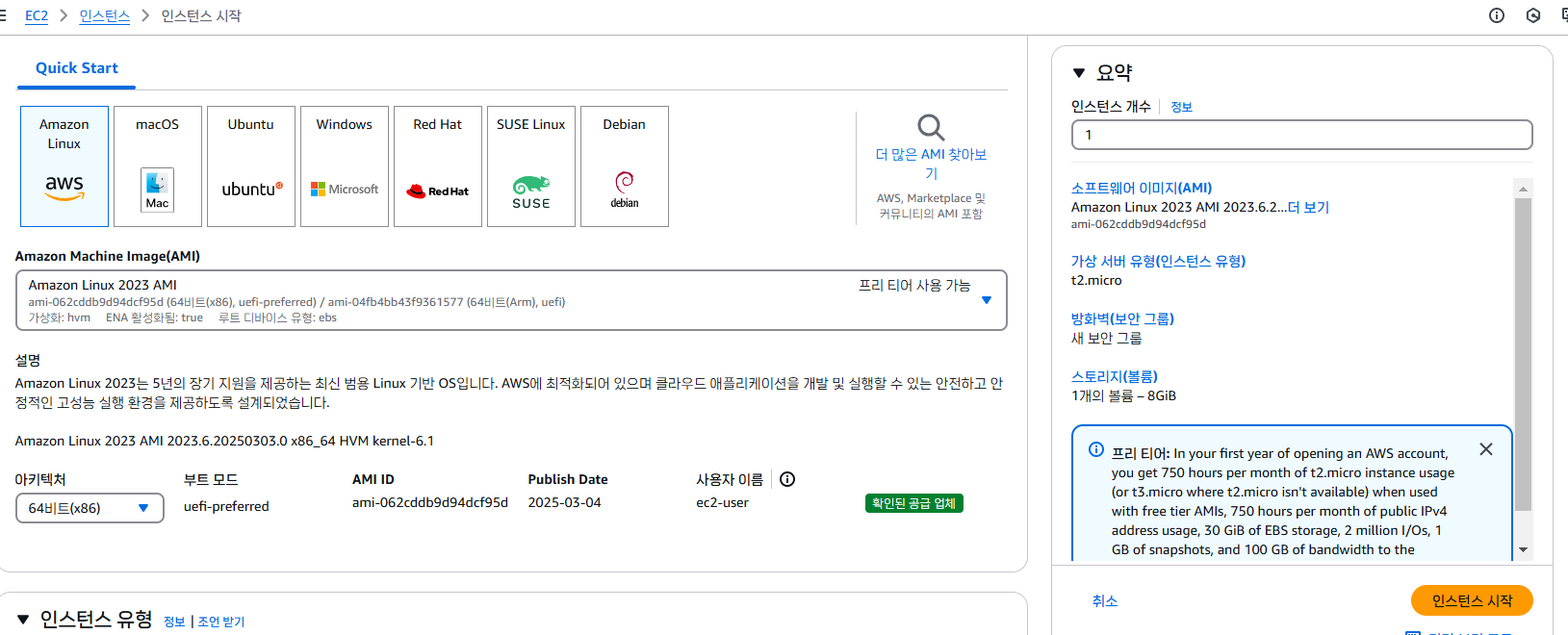
Task: Click the summary scrollbar up arrow
Action: pos(1523,189)
